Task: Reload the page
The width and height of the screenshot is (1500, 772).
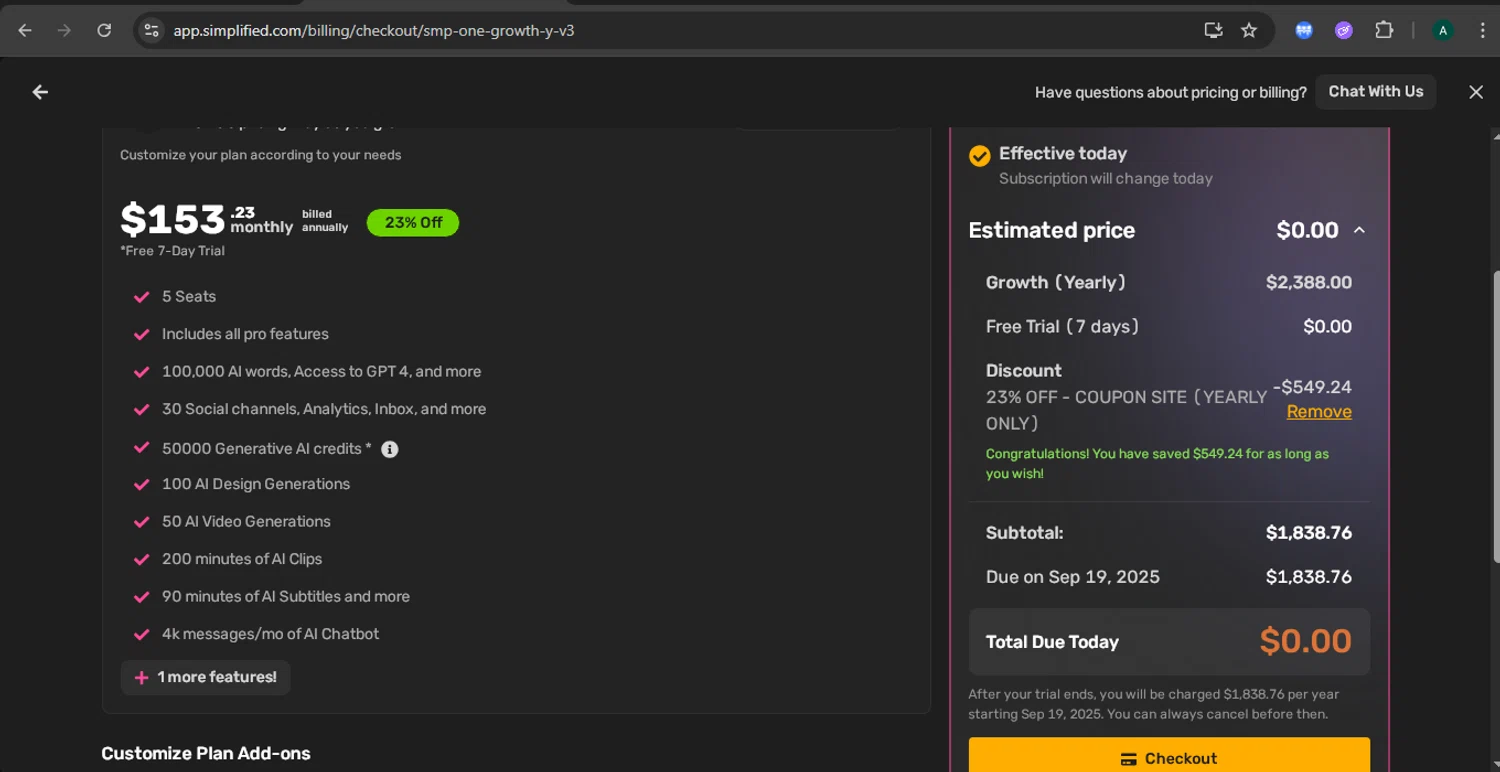Action: (x=104, y=30)
